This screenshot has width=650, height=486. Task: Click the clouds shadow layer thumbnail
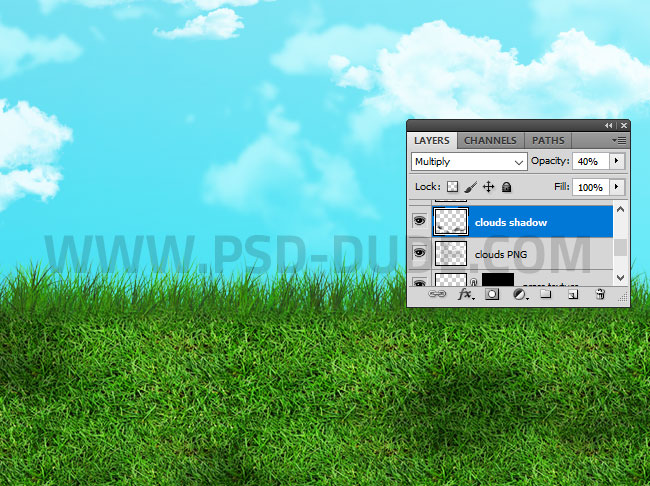[x=452, y=222]
